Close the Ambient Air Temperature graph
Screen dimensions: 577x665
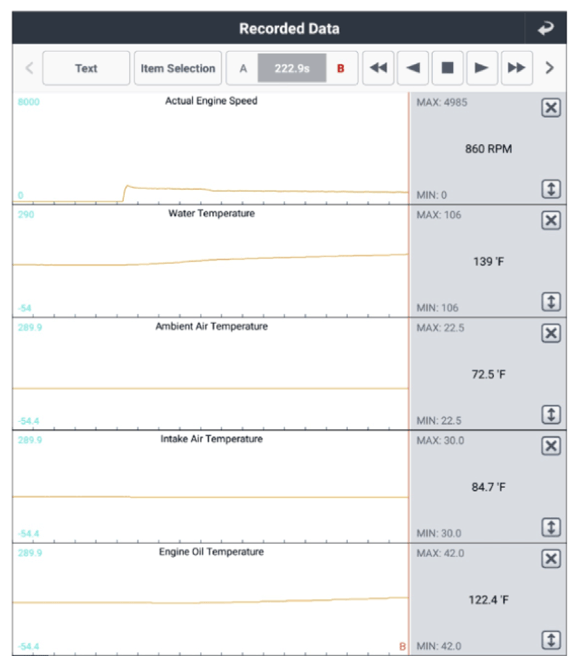tap(551, 333)
